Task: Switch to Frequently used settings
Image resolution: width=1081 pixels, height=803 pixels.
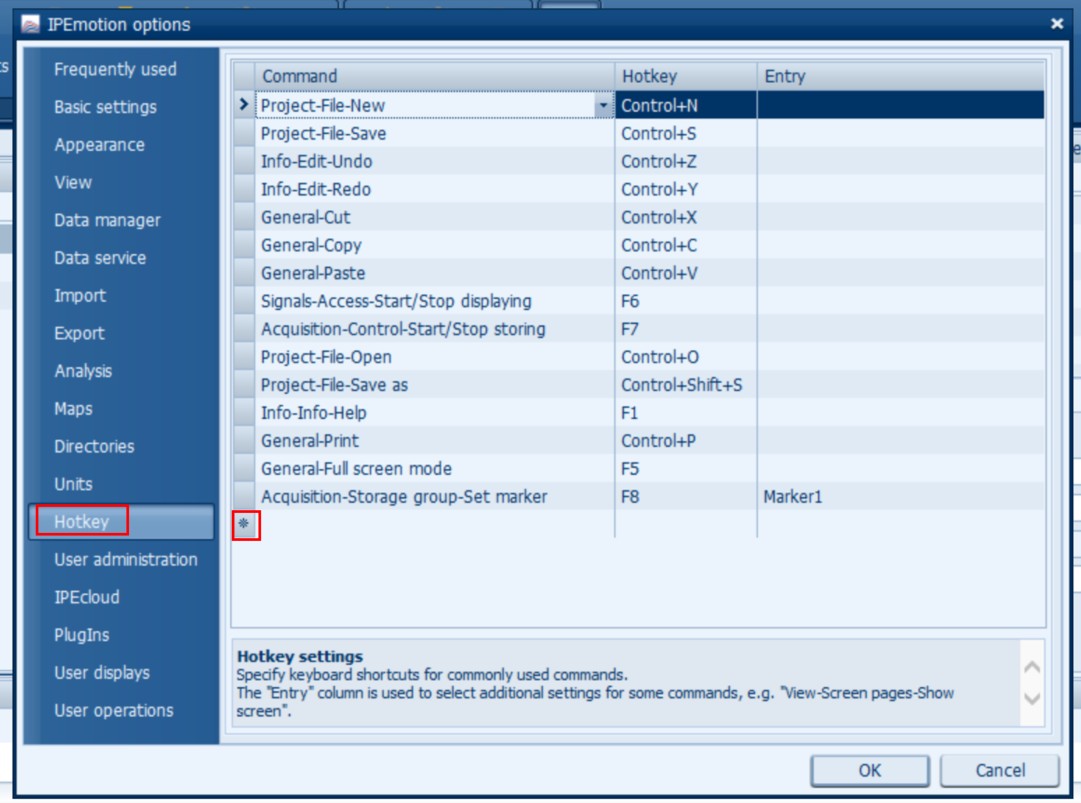Action: 115,69
